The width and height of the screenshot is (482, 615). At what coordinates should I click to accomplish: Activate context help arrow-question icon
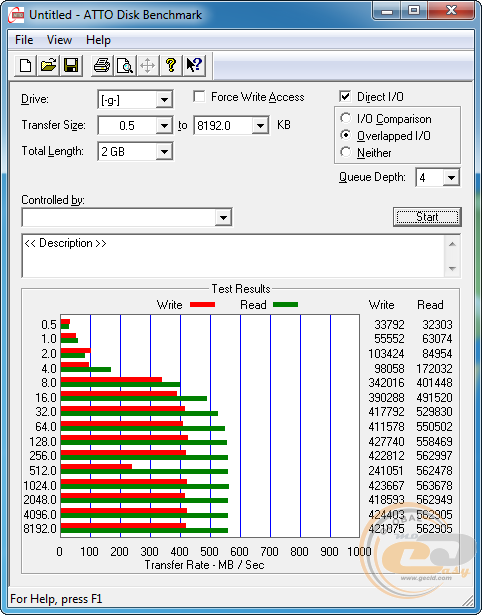pyautogui.click(x=194, y=66)
